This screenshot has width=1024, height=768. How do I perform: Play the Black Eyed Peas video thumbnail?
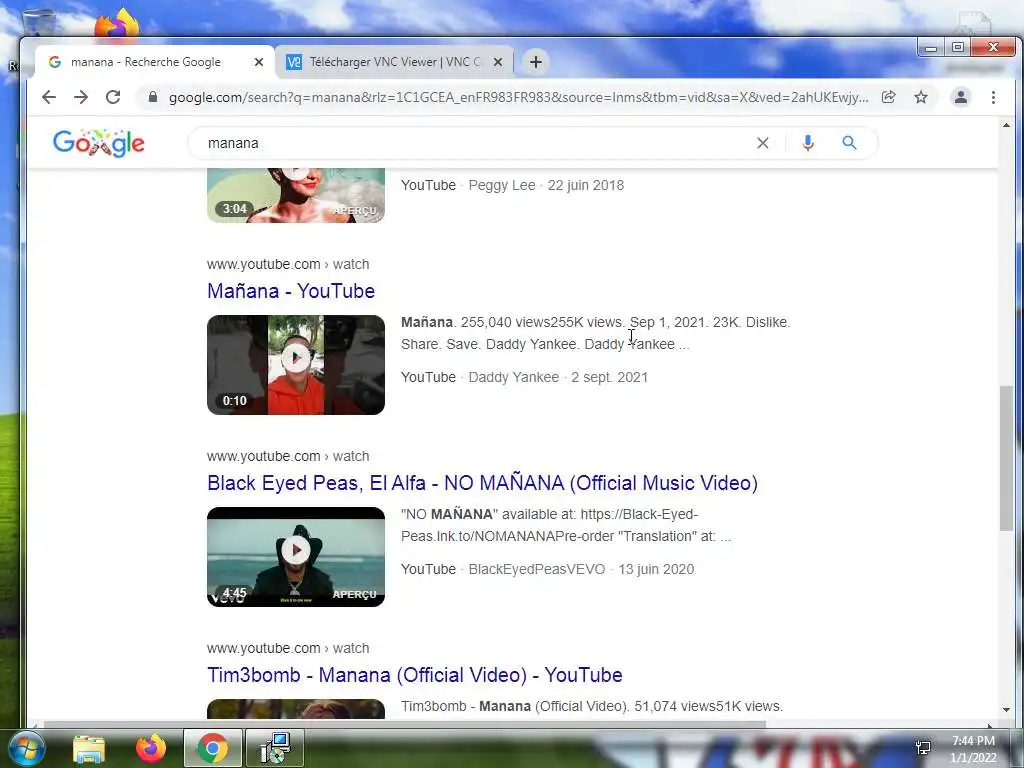click(296, 557)
